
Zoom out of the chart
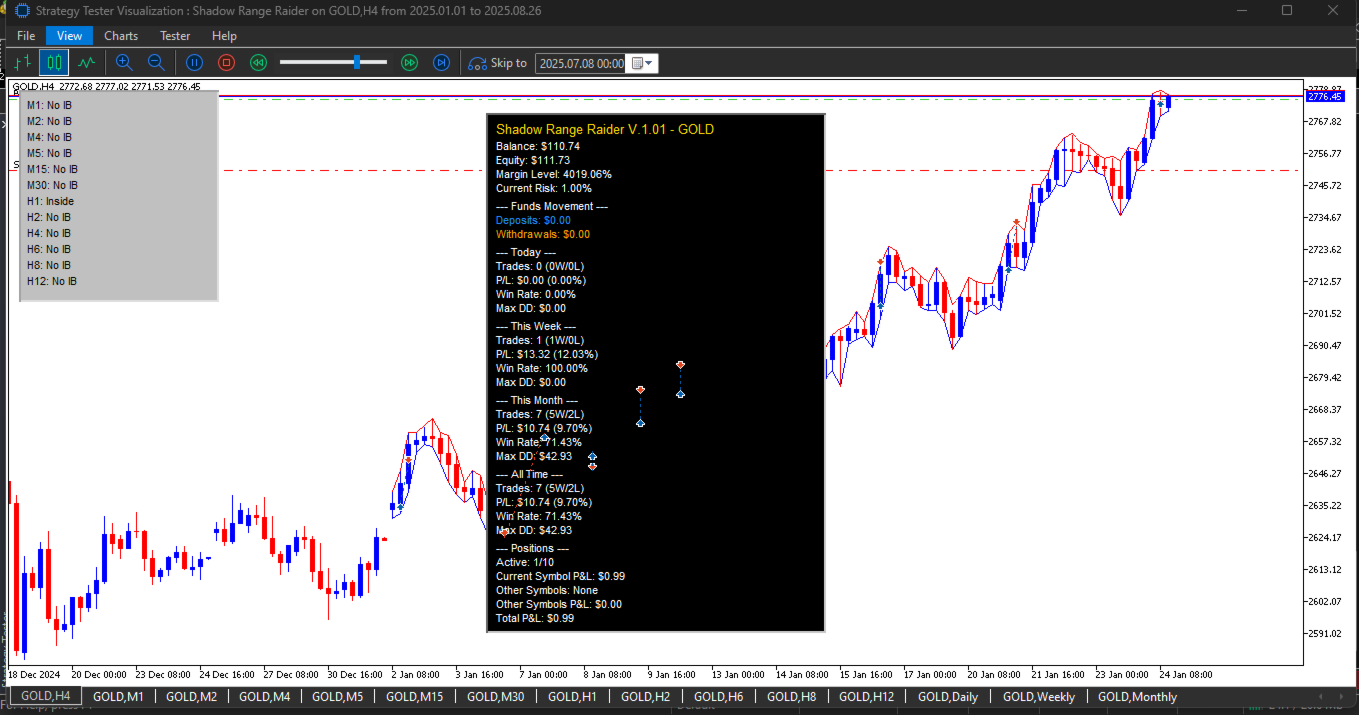(156, 63)
